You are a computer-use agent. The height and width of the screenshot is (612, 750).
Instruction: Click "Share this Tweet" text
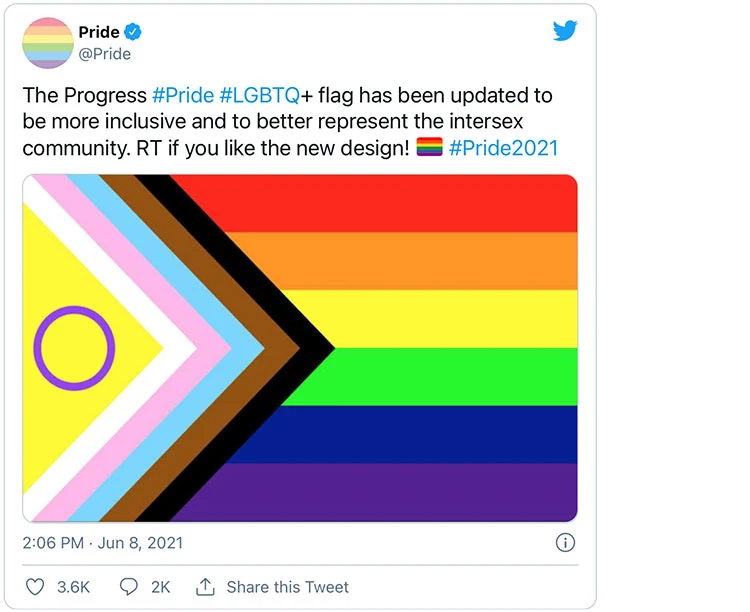tap(288, 587)
